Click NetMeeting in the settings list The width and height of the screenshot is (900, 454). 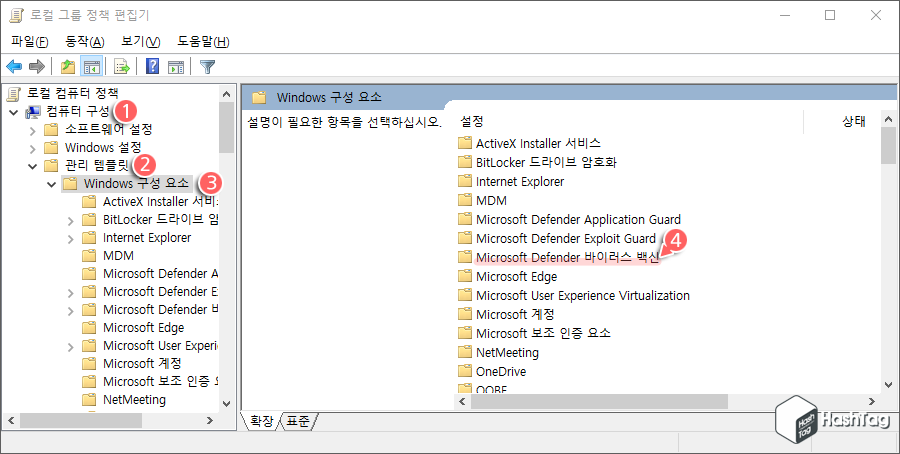point(507,352)
